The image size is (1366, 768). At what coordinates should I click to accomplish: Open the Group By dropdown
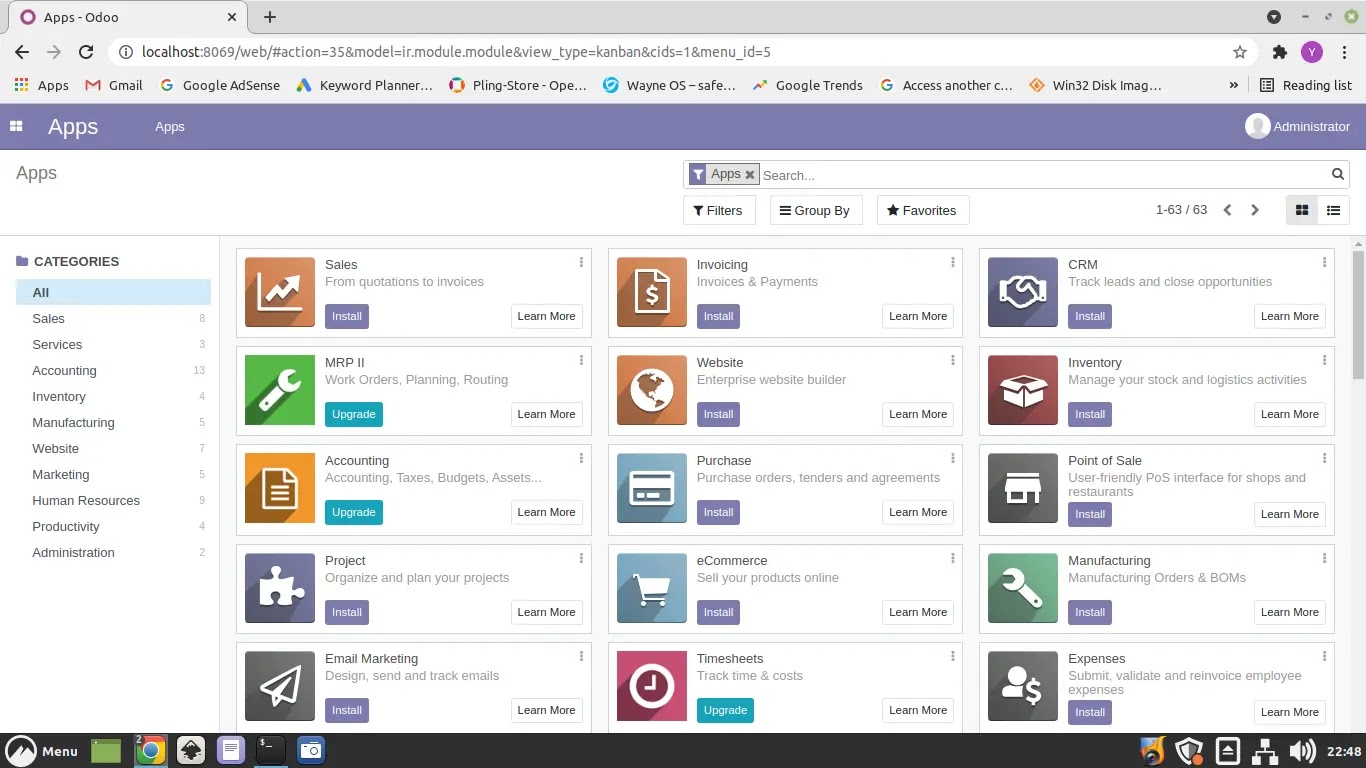click(x=816, y=210)
